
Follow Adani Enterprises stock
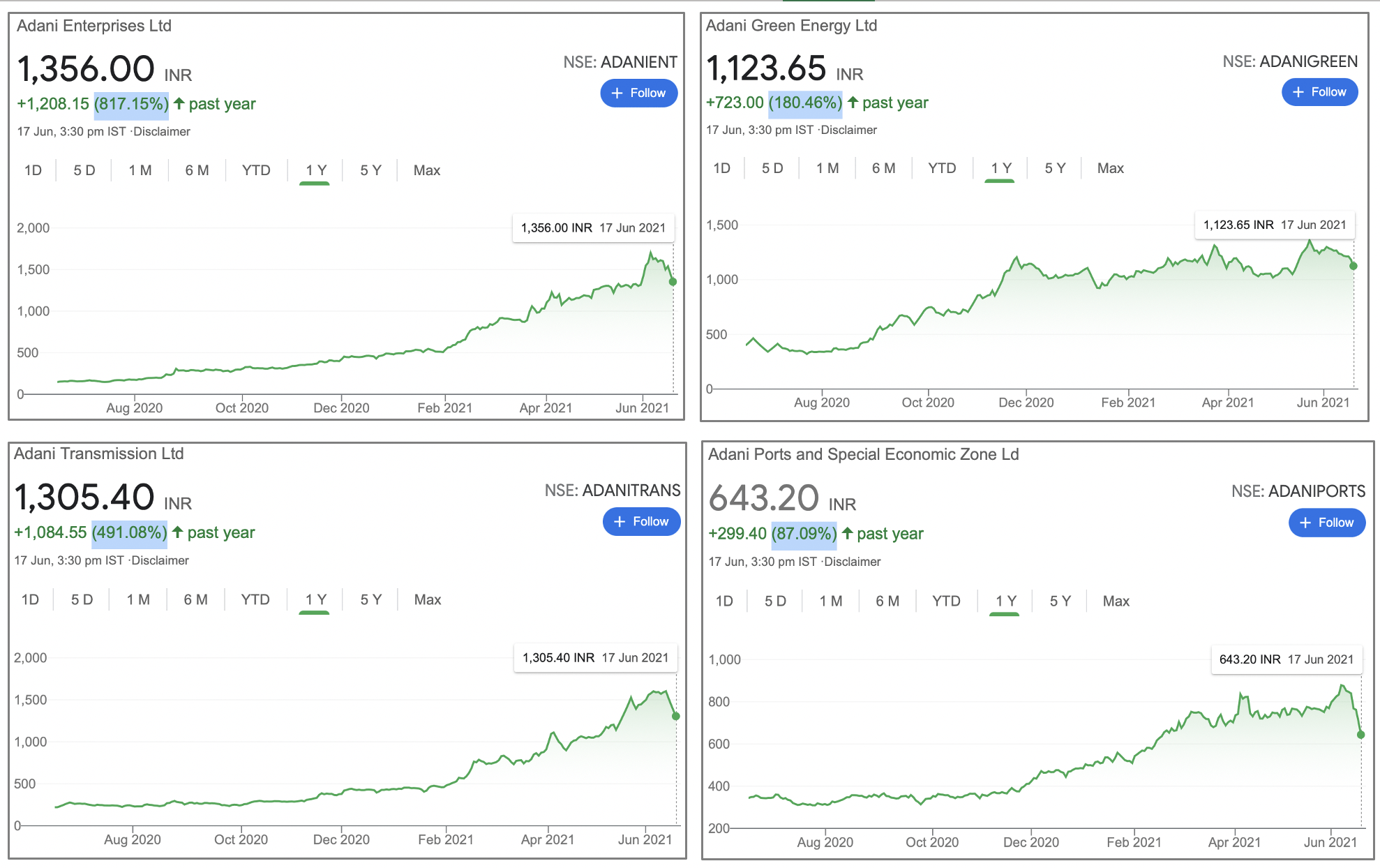pyautogui.click(x=638, y=93)
